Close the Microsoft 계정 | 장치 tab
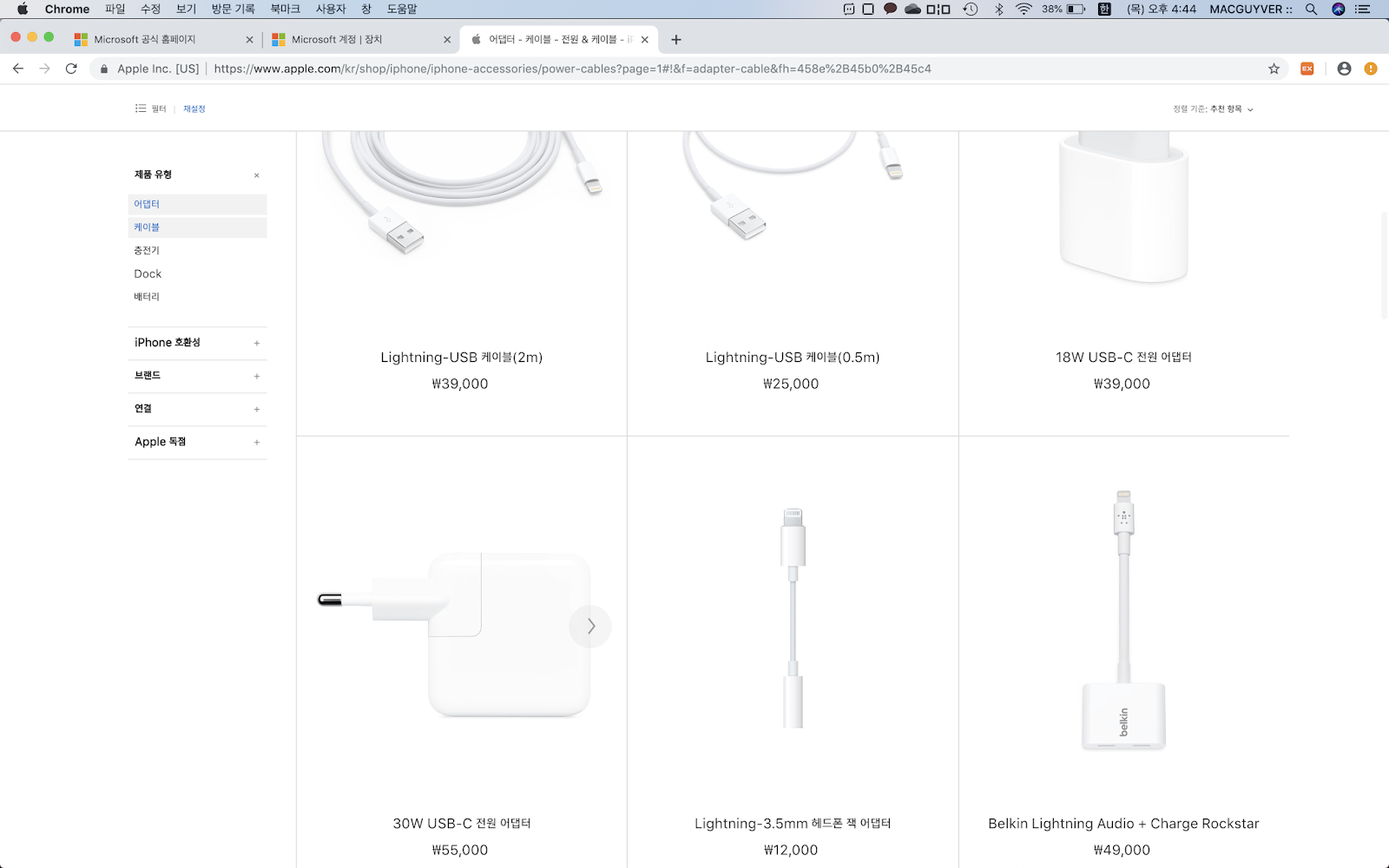 tap(447, 39)
